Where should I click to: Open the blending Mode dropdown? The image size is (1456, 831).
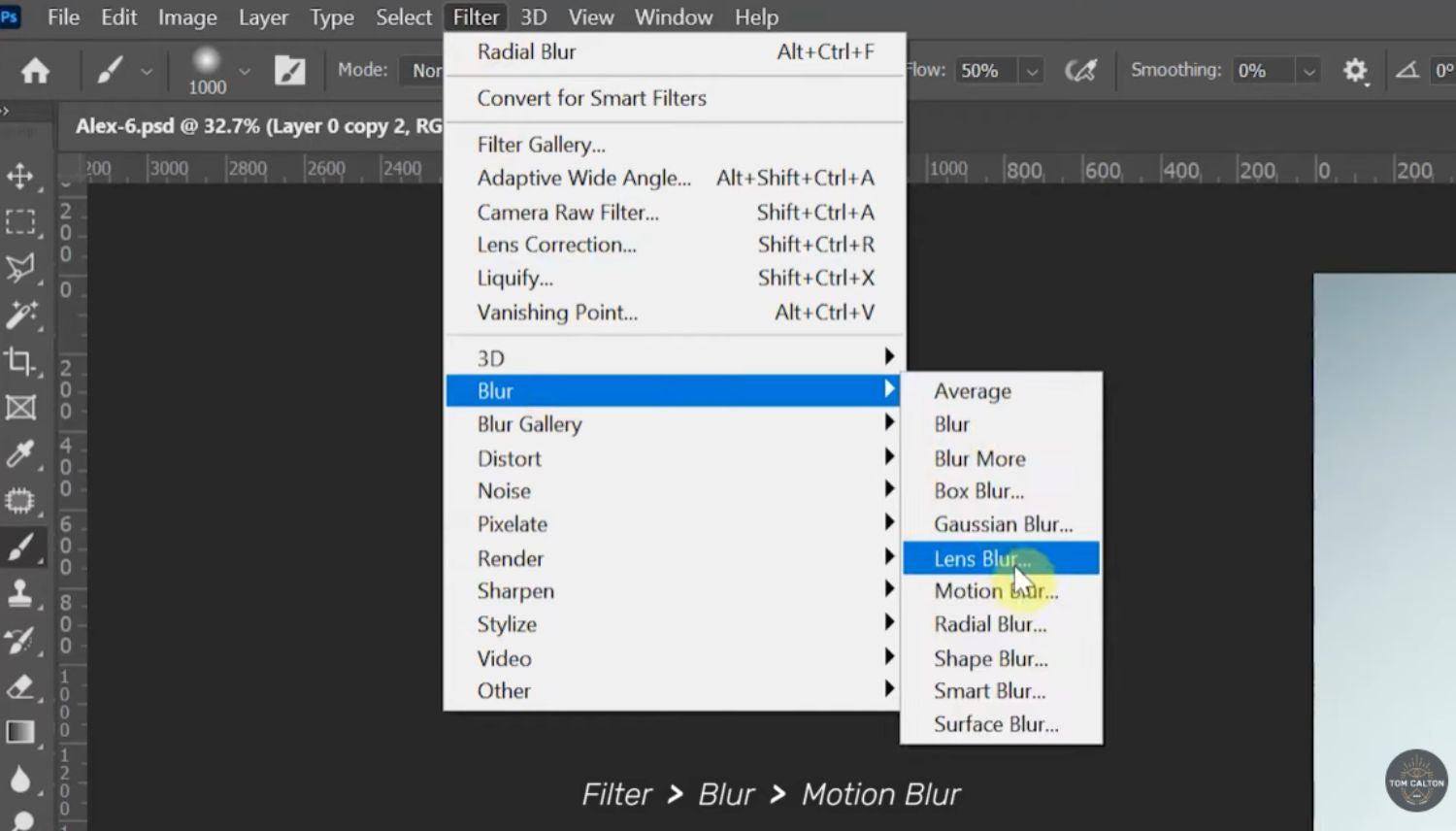[424, 70]
